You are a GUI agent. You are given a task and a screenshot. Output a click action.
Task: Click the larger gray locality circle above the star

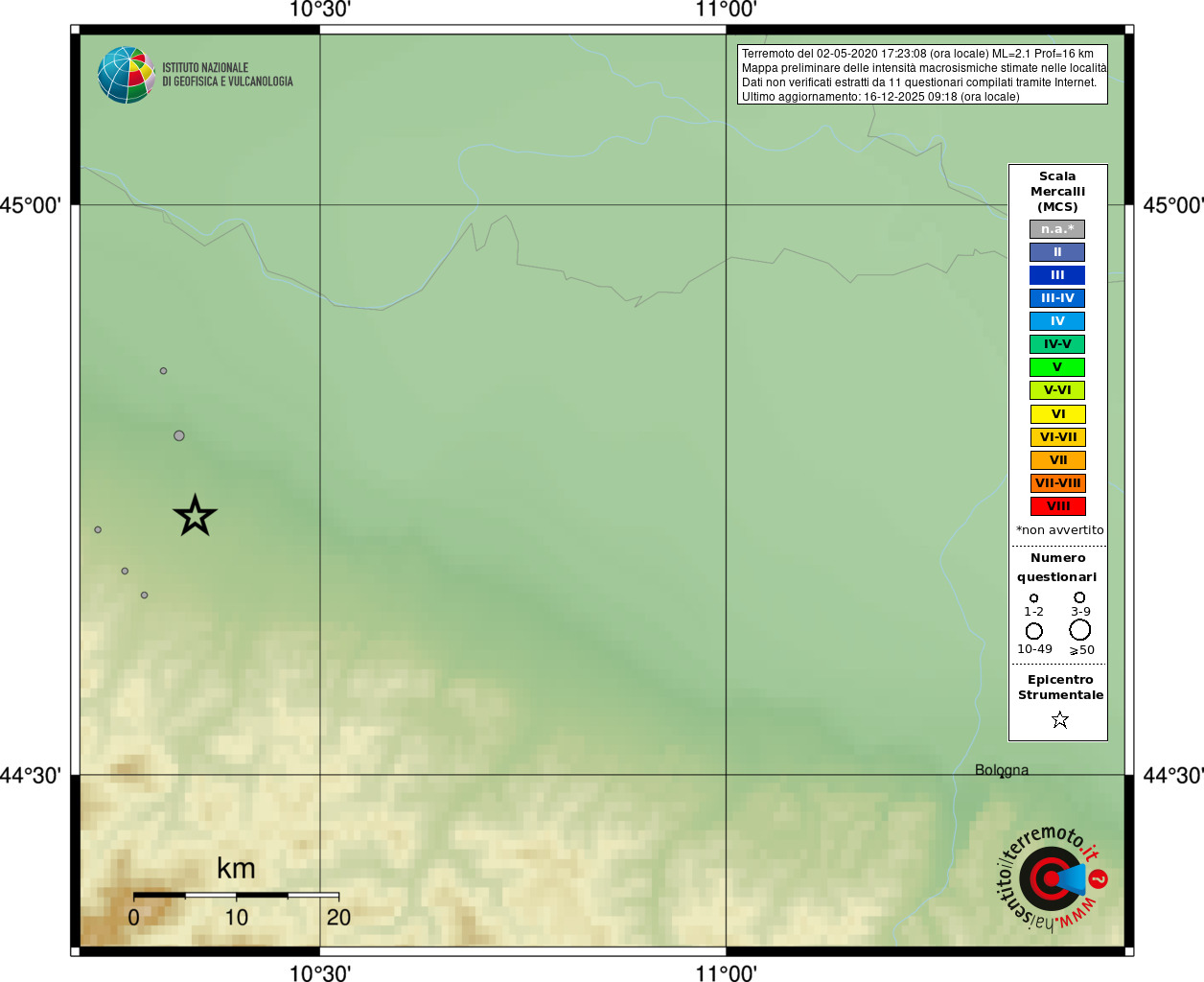point(179,435)
